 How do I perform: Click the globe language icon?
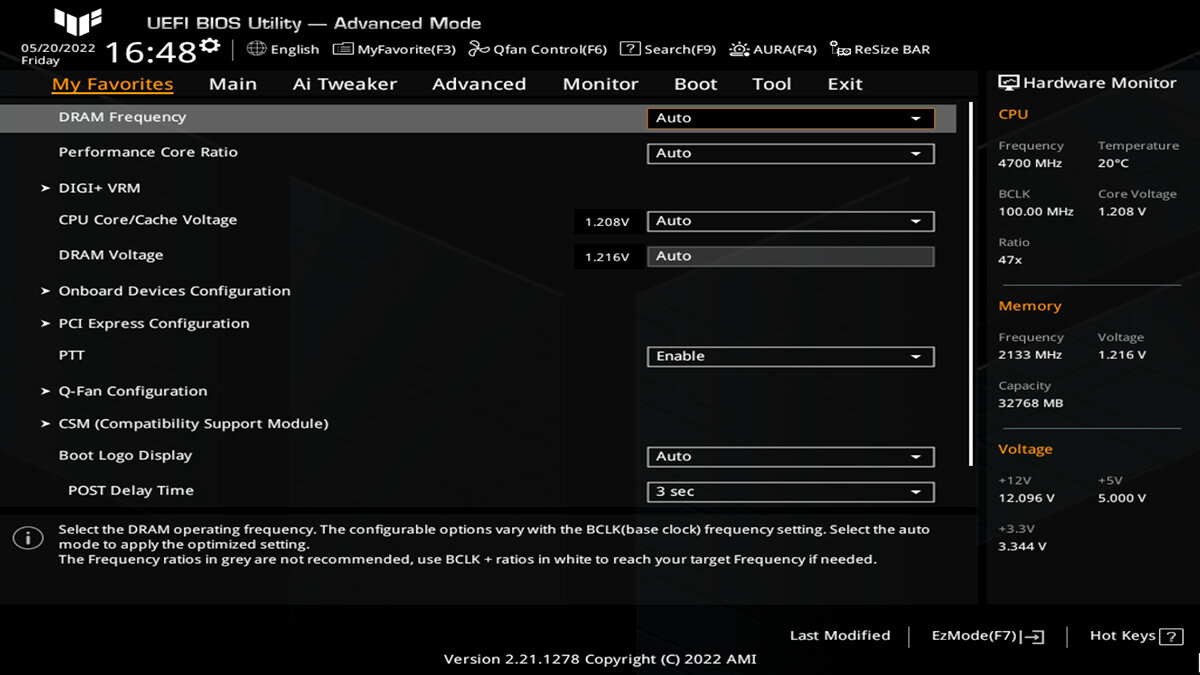(257, 48)
